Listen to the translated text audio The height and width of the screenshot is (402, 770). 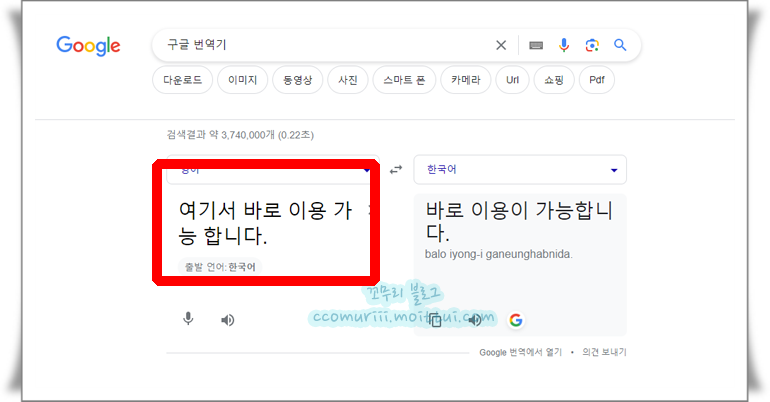pos(474,321)
